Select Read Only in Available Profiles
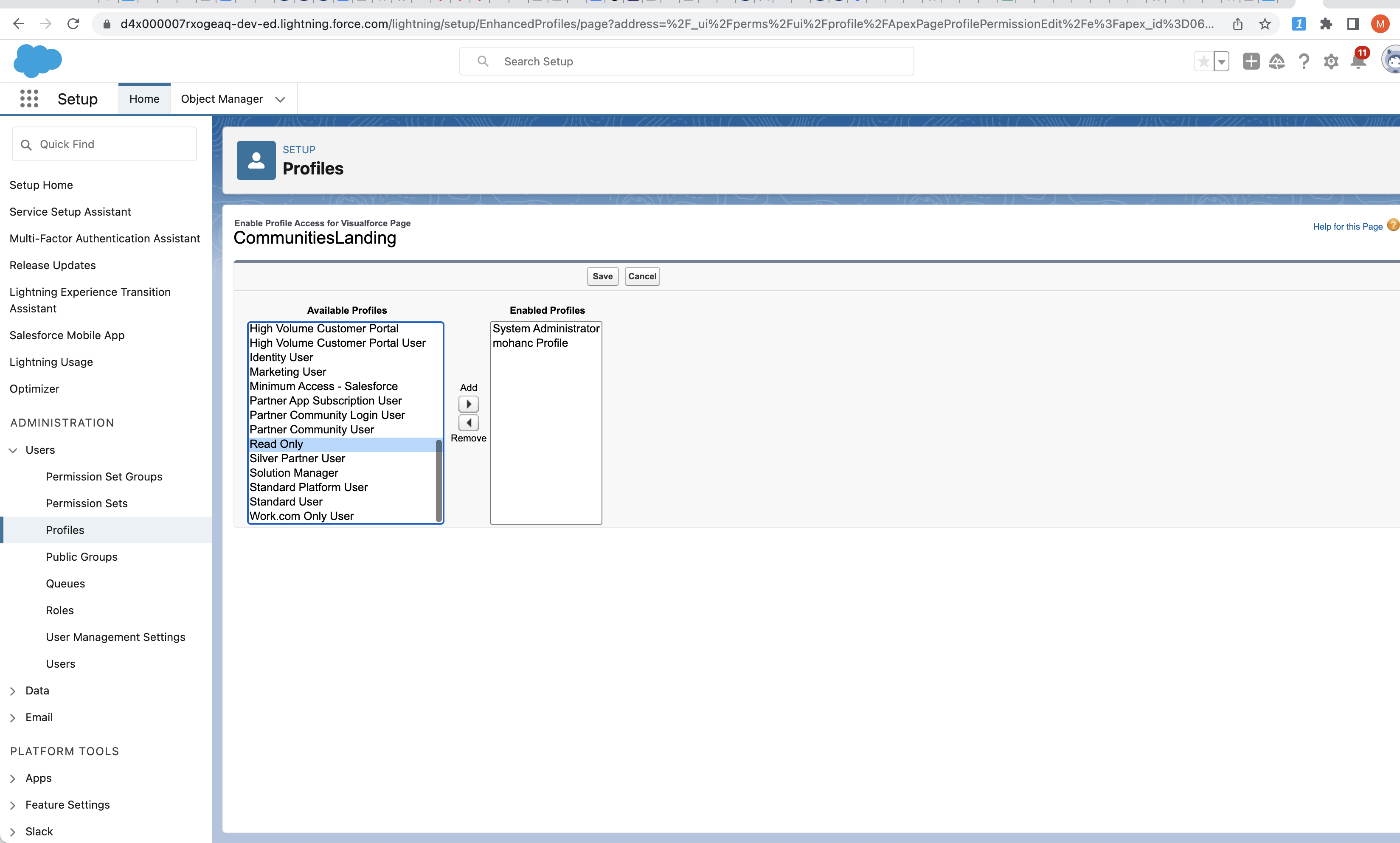 [x=342, y=444]
